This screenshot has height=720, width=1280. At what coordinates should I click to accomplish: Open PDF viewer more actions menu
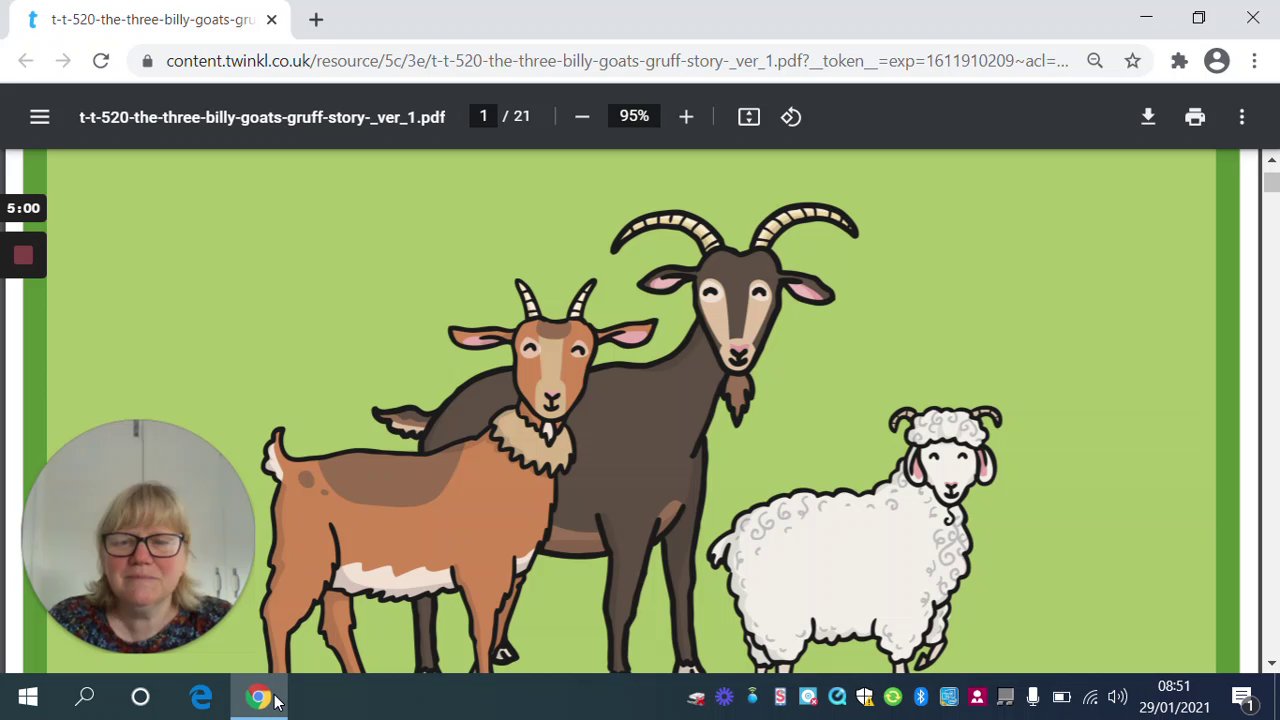[1242, 117]
